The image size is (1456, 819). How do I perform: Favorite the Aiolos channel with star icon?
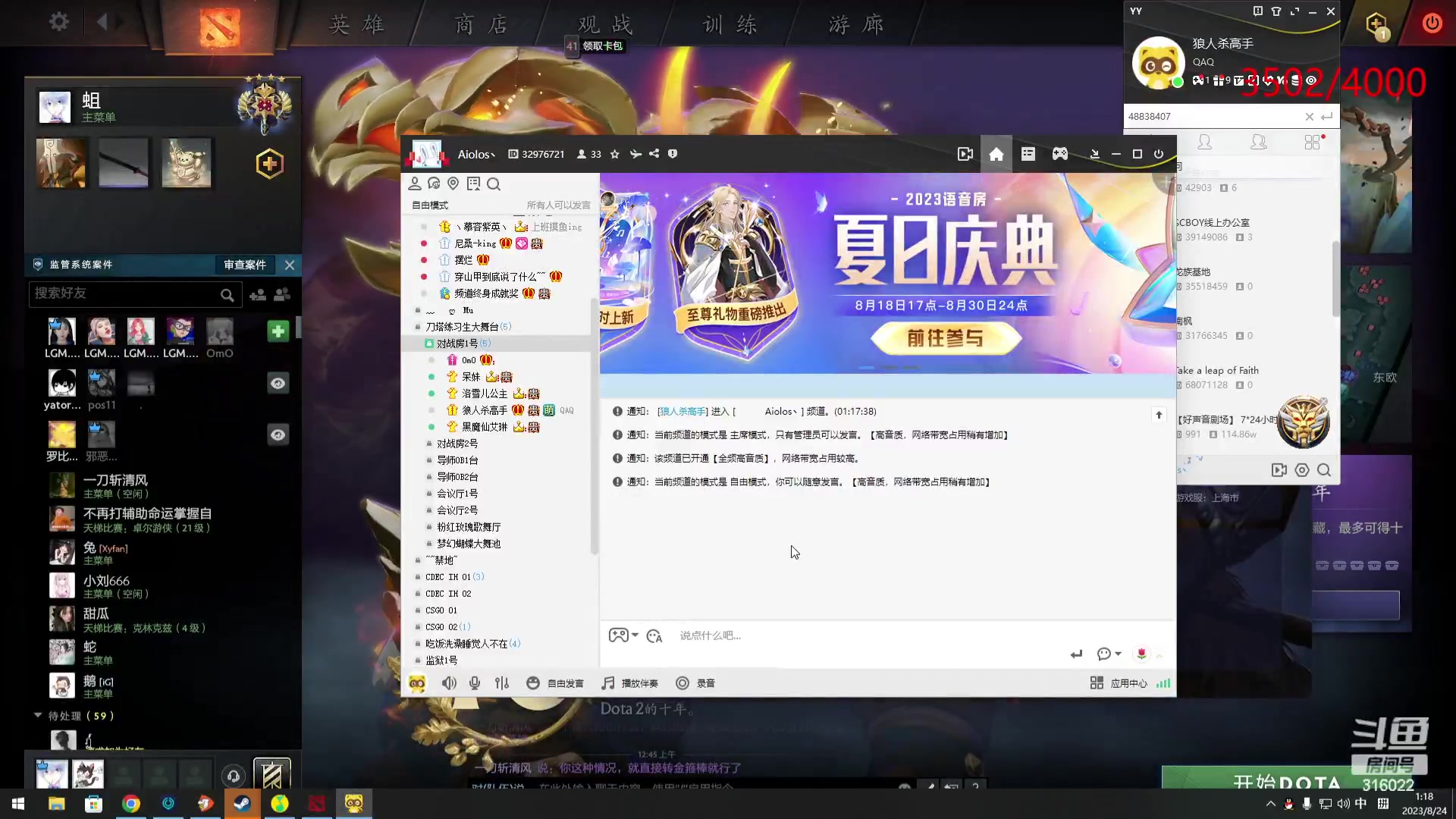click(x=615, y=154)
